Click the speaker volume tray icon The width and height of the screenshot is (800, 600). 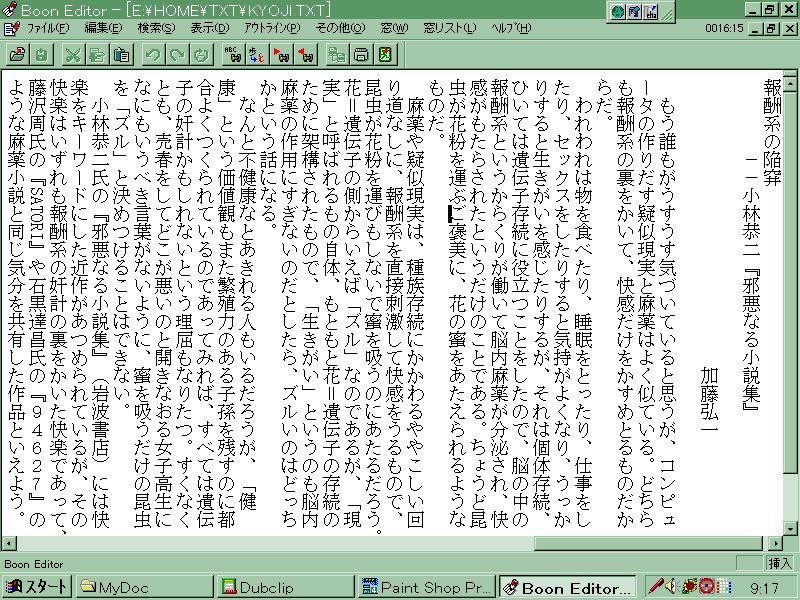click(671, 587)
